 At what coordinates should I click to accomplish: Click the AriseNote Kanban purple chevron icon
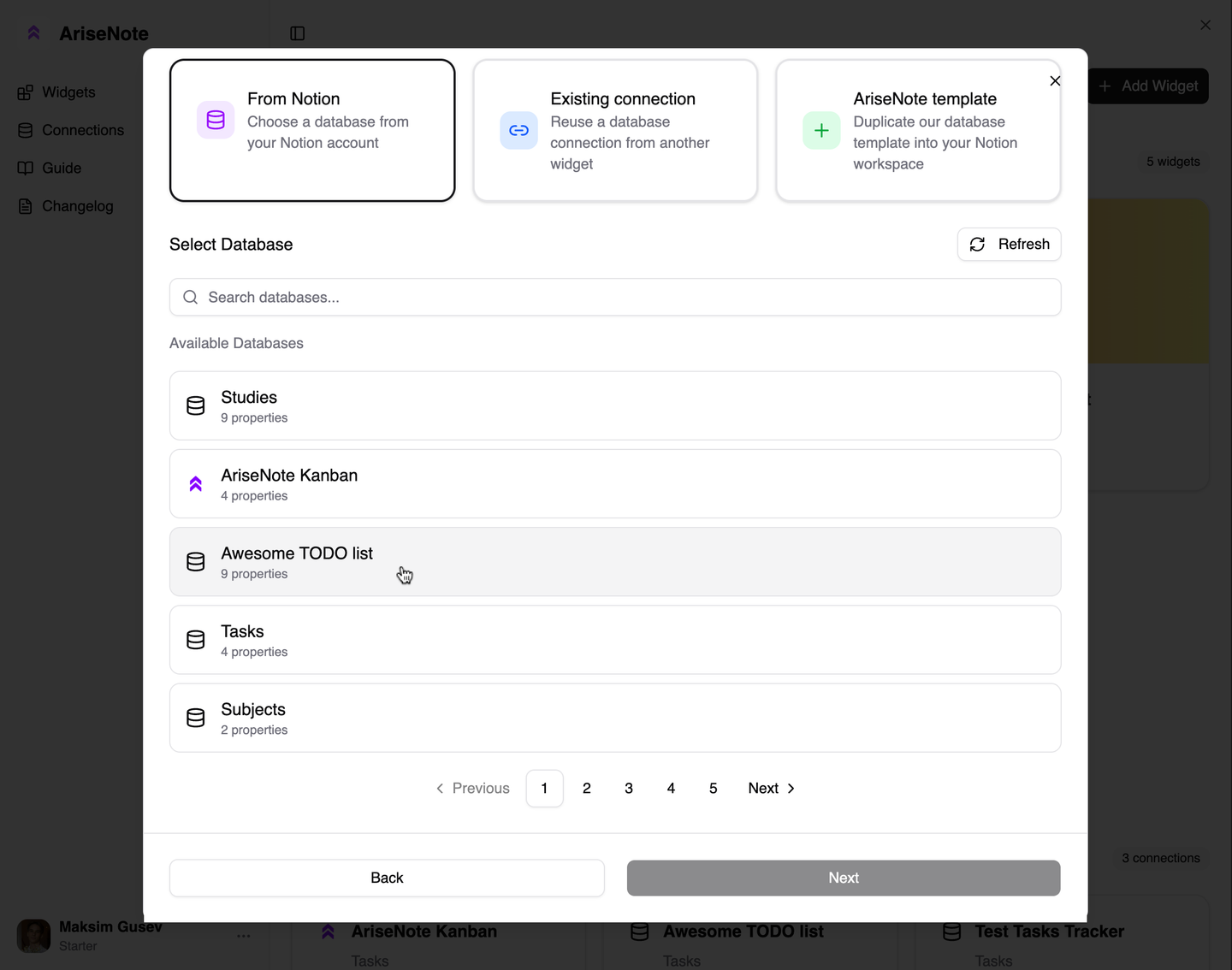tap(196, 484)
